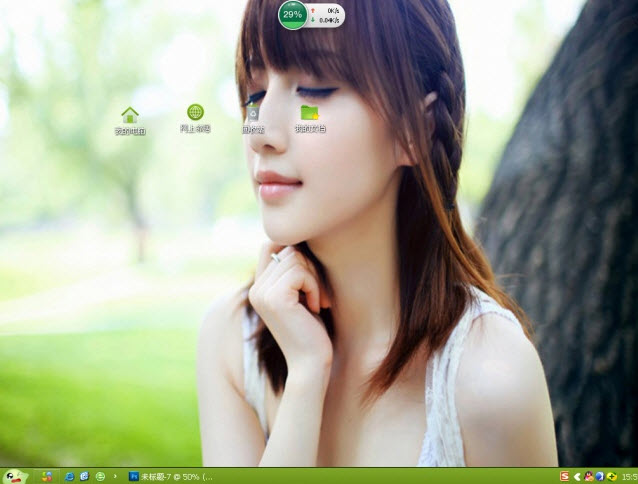Open the QQ penguin tray icon
This screenshot has width=638, height=484.
pyautogui.click(x=588, y=476)
